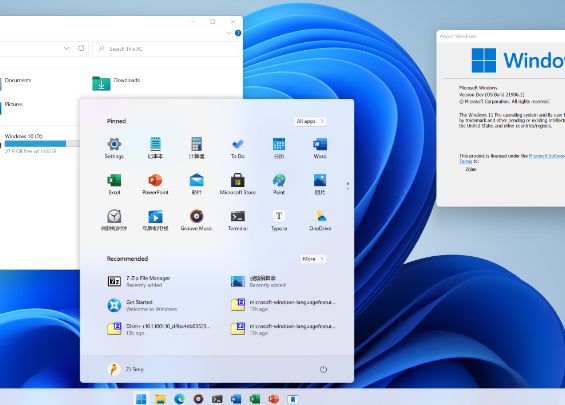Open Microsoft Edge from the taskbar
565x405 pixels.
tap(179, 399)
